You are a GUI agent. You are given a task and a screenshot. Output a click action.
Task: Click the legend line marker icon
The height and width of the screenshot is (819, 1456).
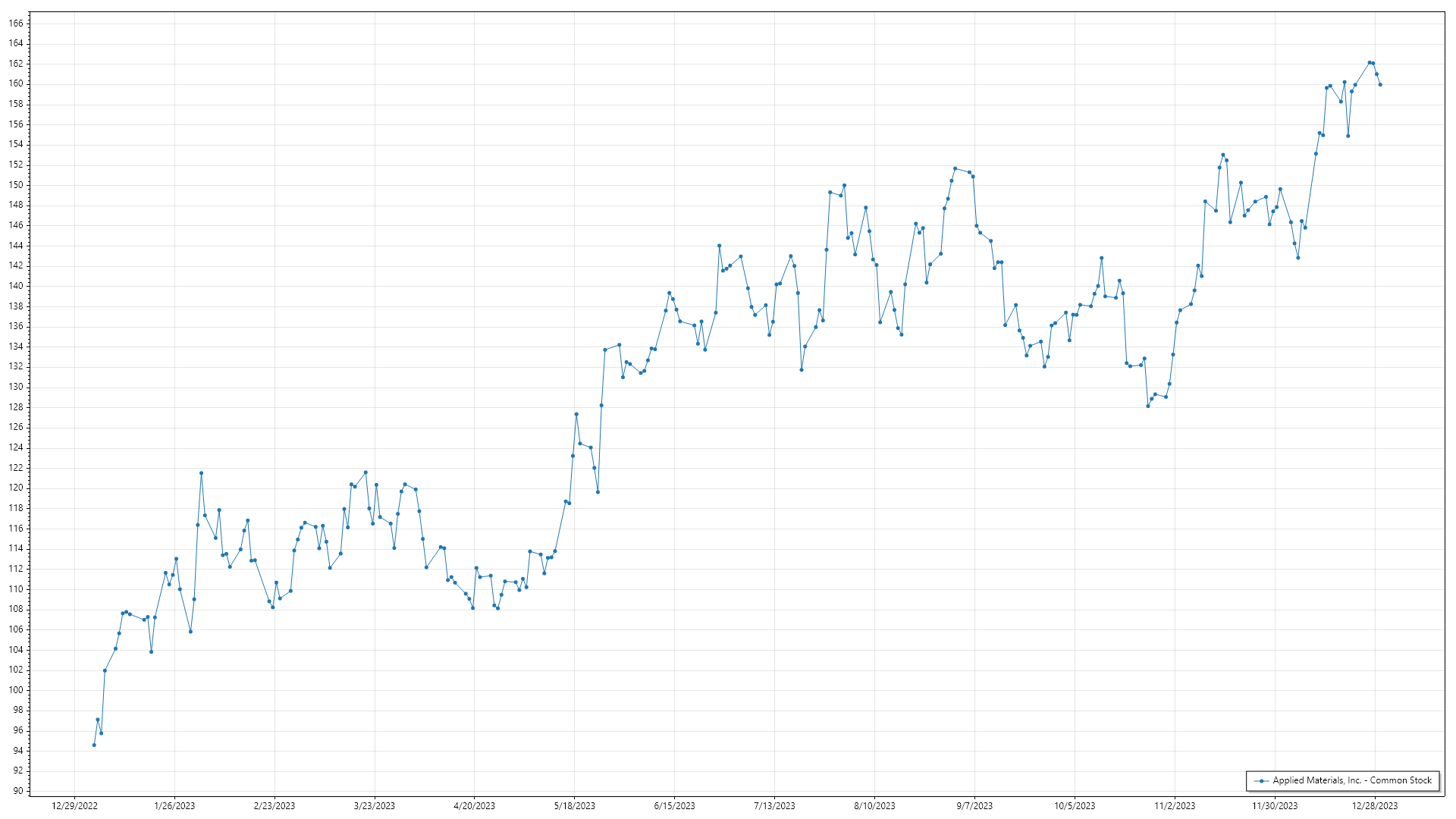click(1261, 781)
